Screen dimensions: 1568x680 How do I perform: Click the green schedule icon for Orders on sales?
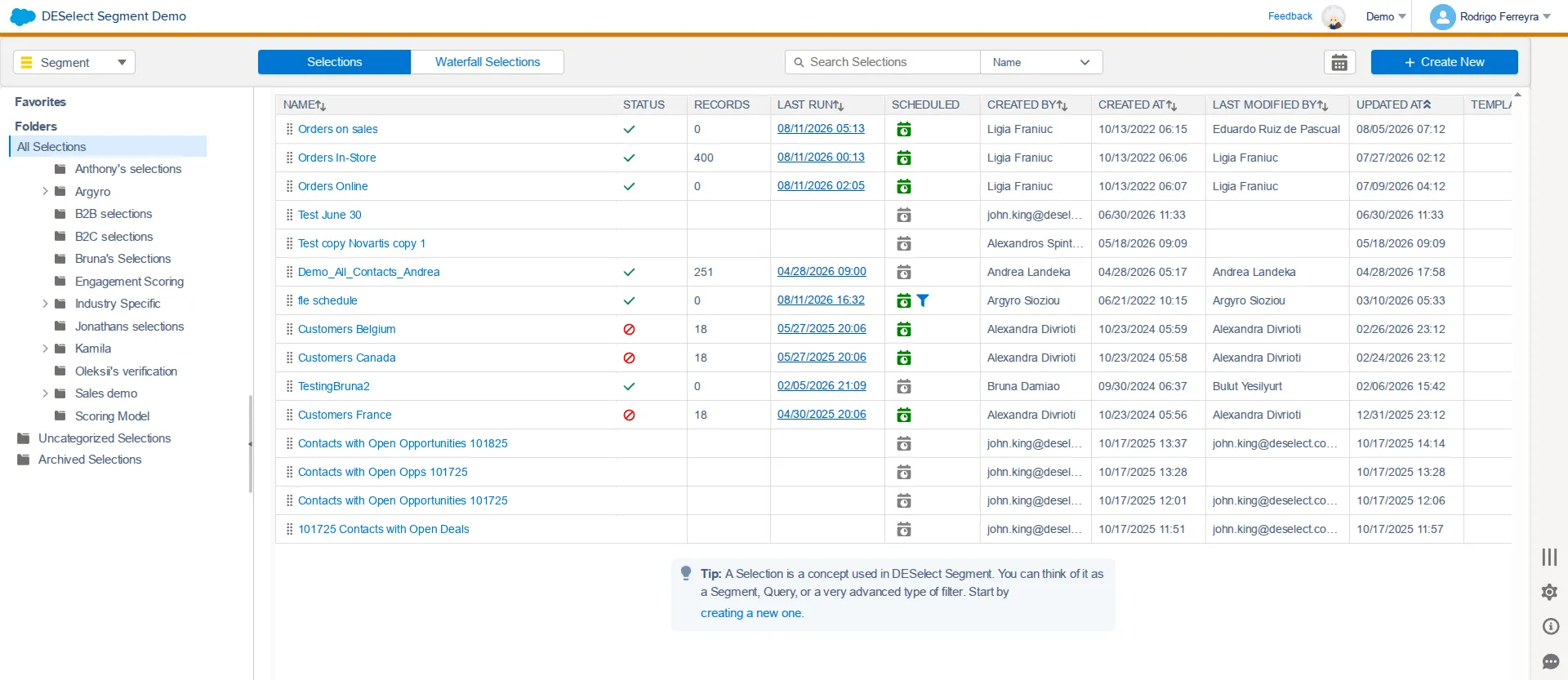pos(904,129)
